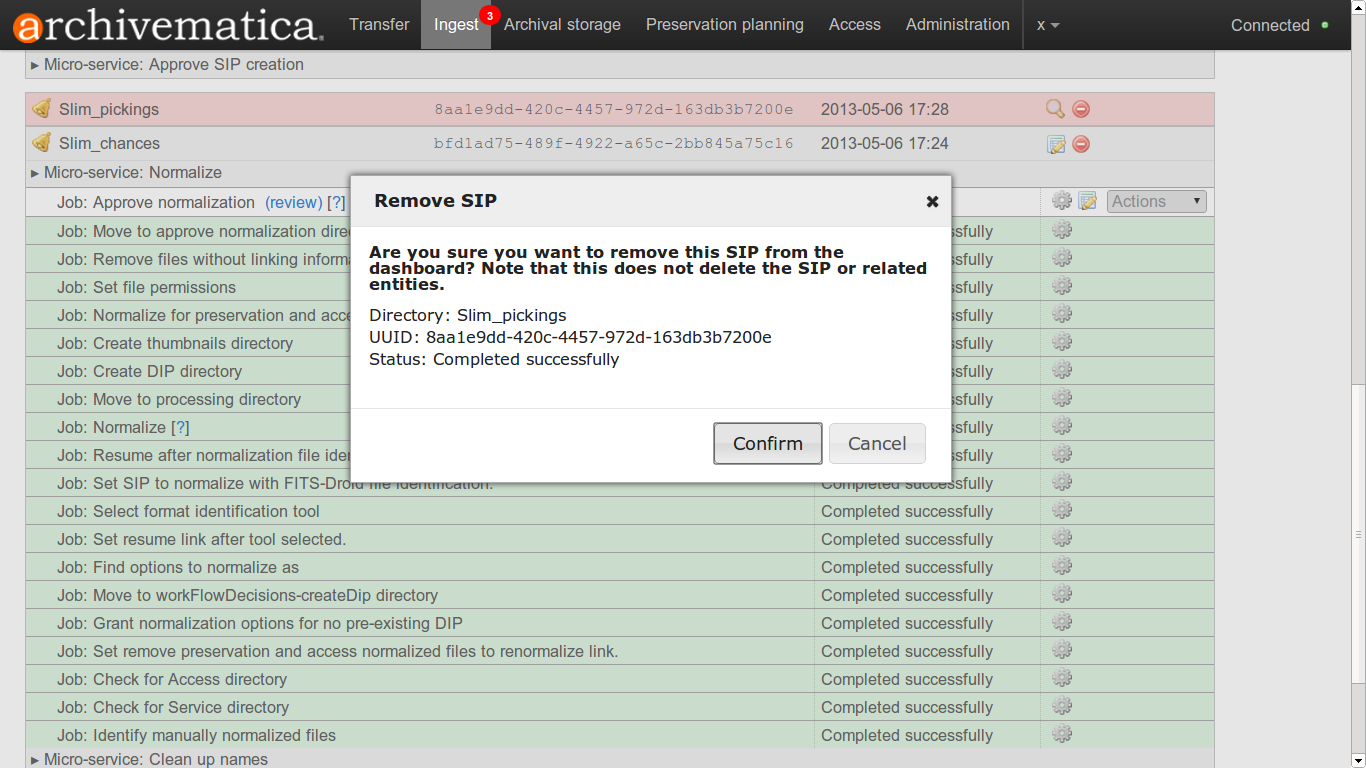Image resolution: width=1366 pixels, height=768 pixels.
Task: Open the report icon for Slim_chances
Action: click(x=1056, y=144)
